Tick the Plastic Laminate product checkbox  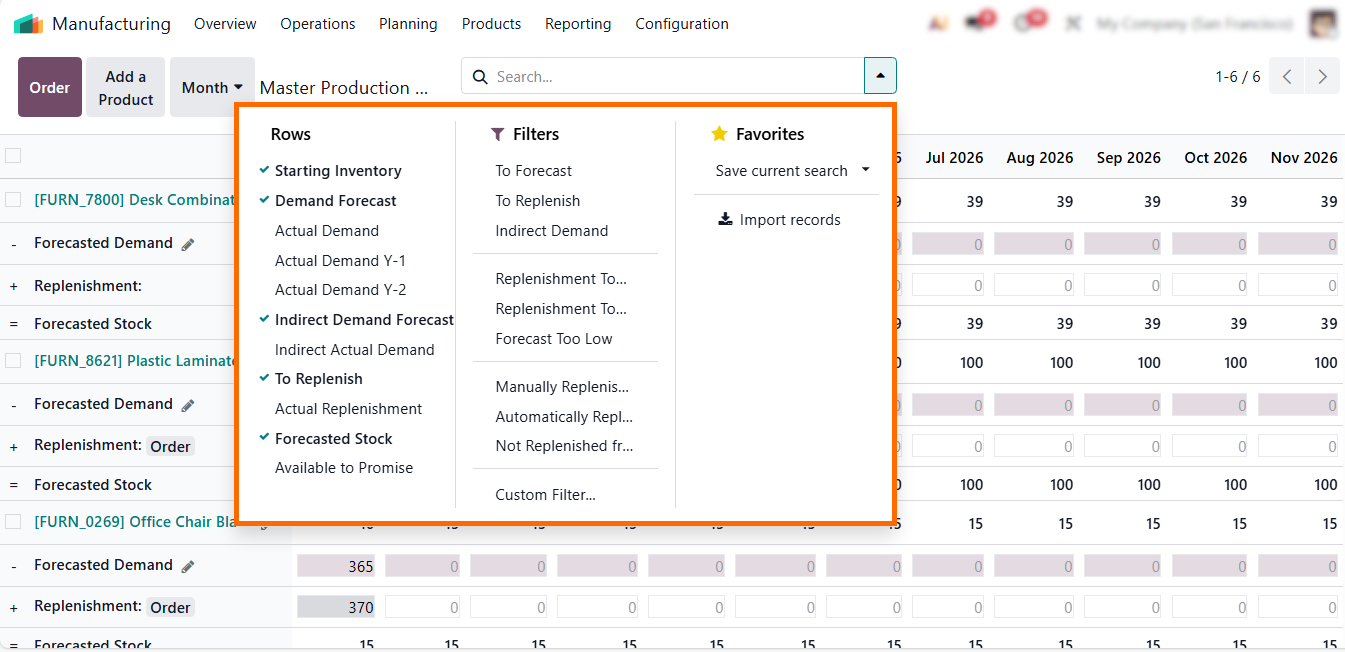[13, 361]
